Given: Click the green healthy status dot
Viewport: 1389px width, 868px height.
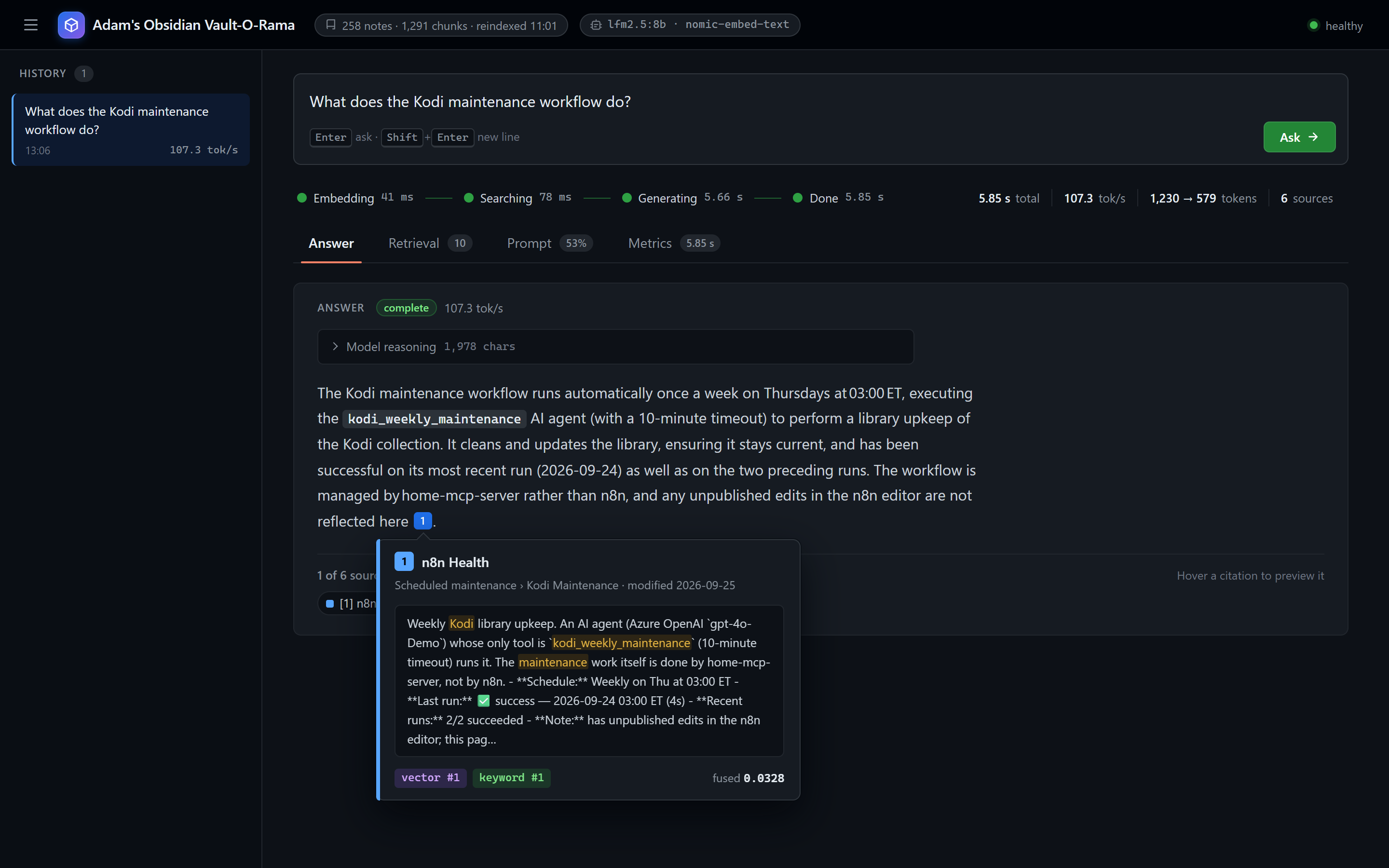Looking at the screenshot, I should click(x=1313, y=25).
